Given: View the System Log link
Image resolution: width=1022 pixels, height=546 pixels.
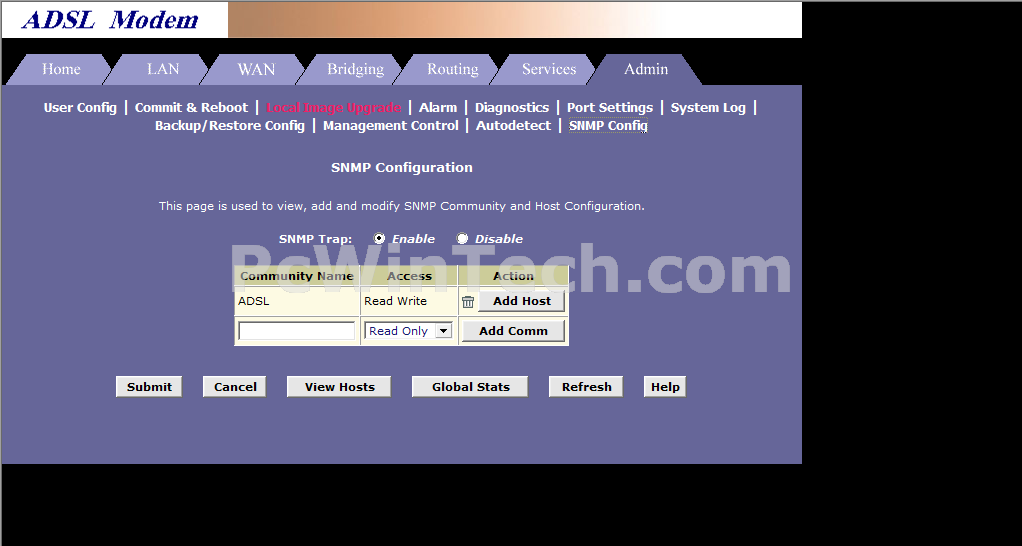Looking at the screenshot, I should pos(708,108).
